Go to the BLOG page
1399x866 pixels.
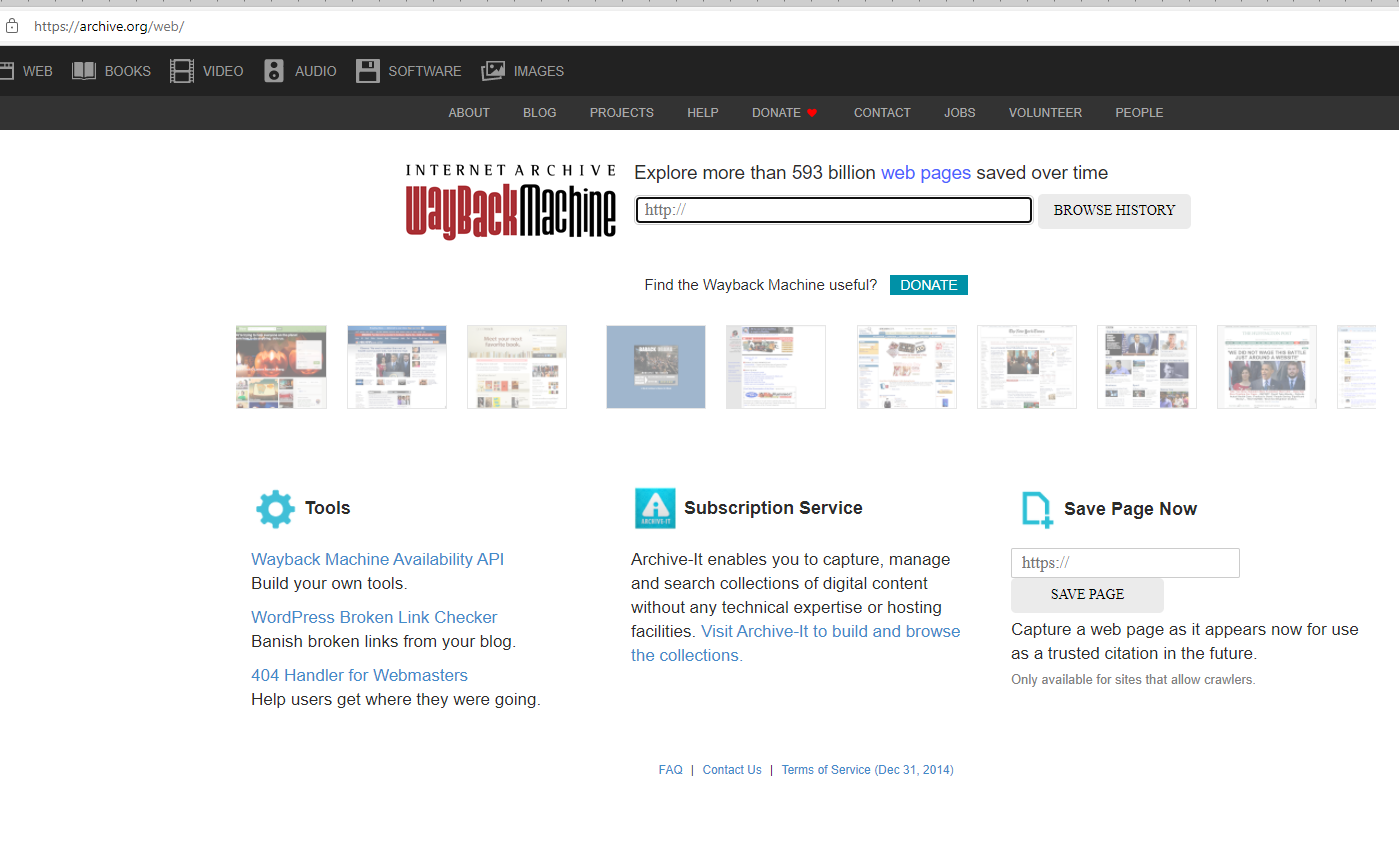[540, 113]
